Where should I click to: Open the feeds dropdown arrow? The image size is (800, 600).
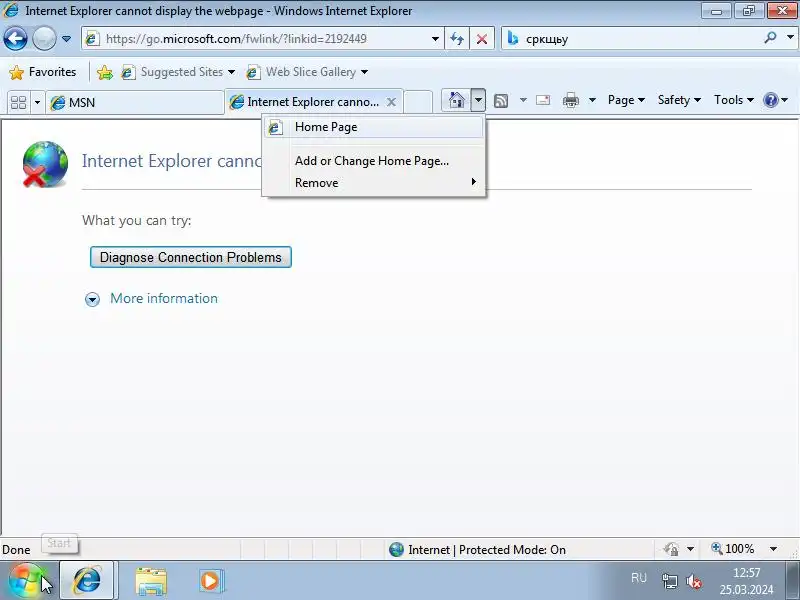(x=523, y=100)
